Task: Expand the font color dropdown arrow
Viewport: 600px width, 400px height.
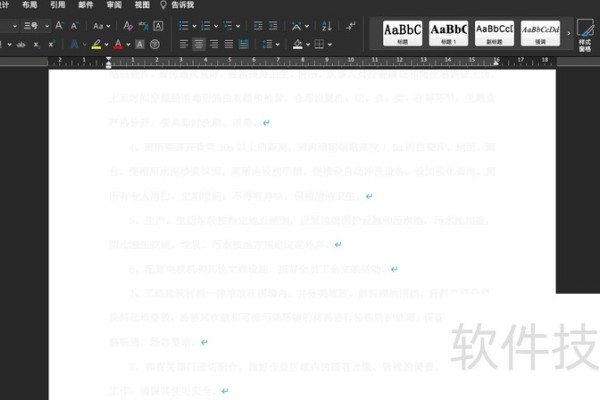Action: pos(128,45)
